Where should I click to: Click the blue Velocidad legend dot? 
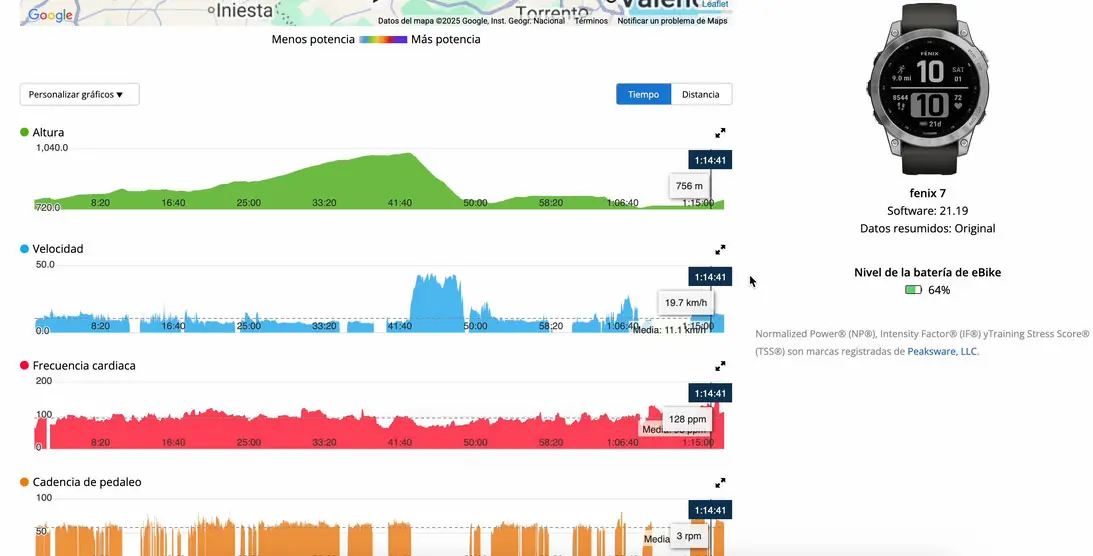[x=24, y=249]
